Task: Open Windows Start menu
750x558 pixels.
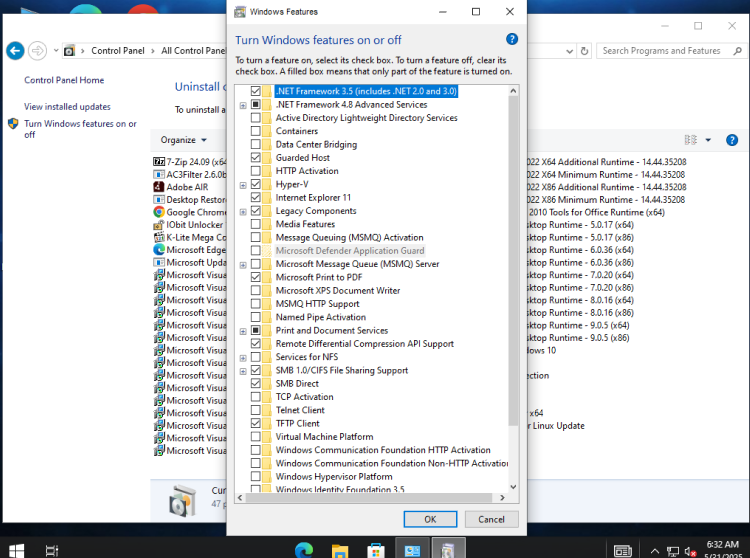Action: point(16,550)
